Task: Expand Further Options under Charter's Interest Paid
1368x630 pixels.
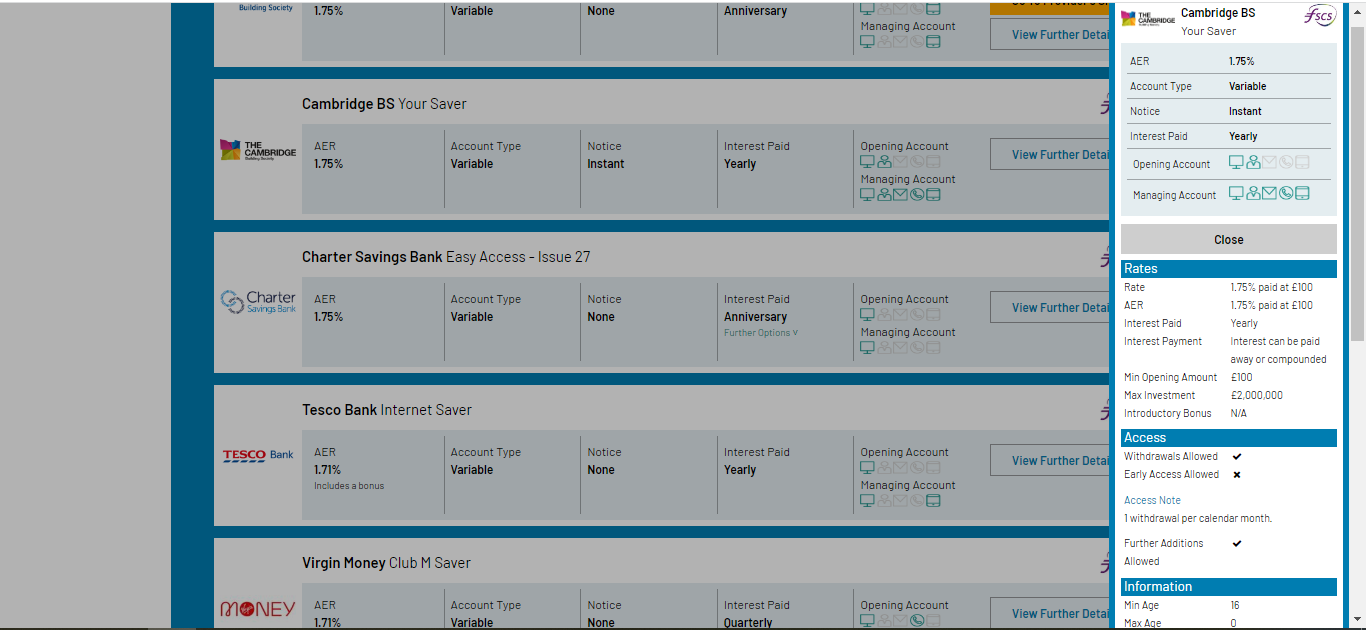Action: point(761,333)
